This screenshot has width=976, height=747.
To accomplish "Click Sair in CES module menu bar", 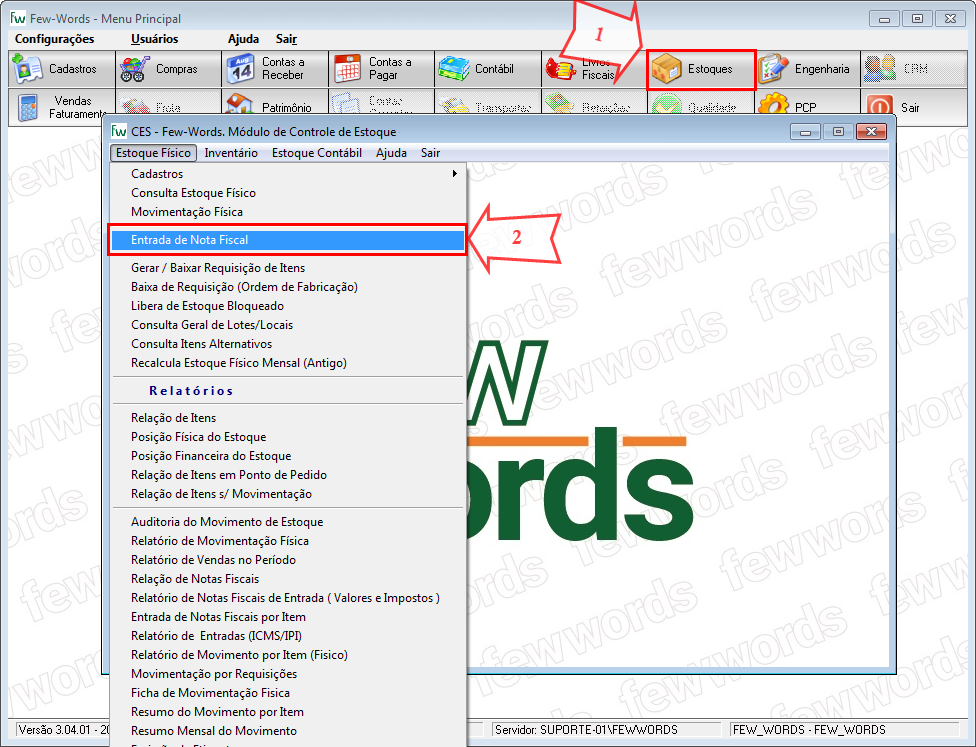I will coord(430,153).
